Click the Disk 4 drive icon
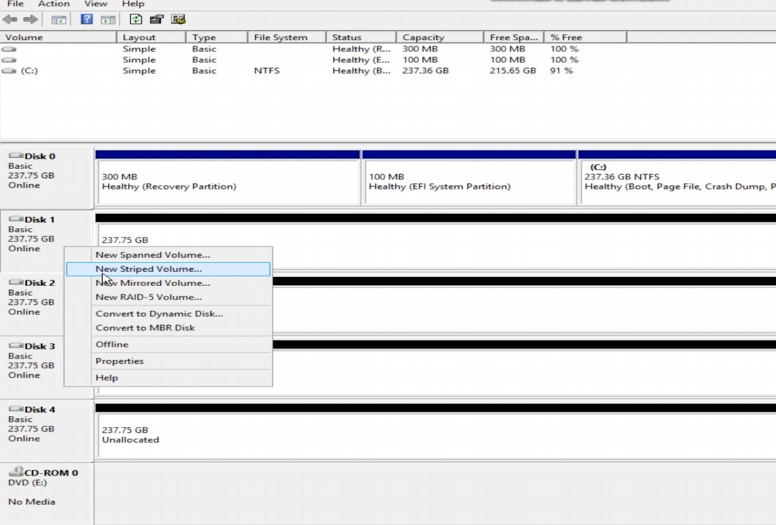 tap(16, 409)
